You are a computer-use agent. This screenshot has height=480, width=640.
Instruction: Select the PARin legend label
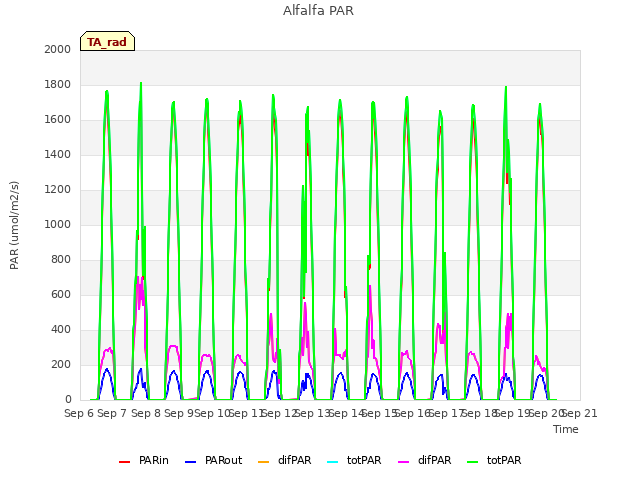tap(153, 460)
